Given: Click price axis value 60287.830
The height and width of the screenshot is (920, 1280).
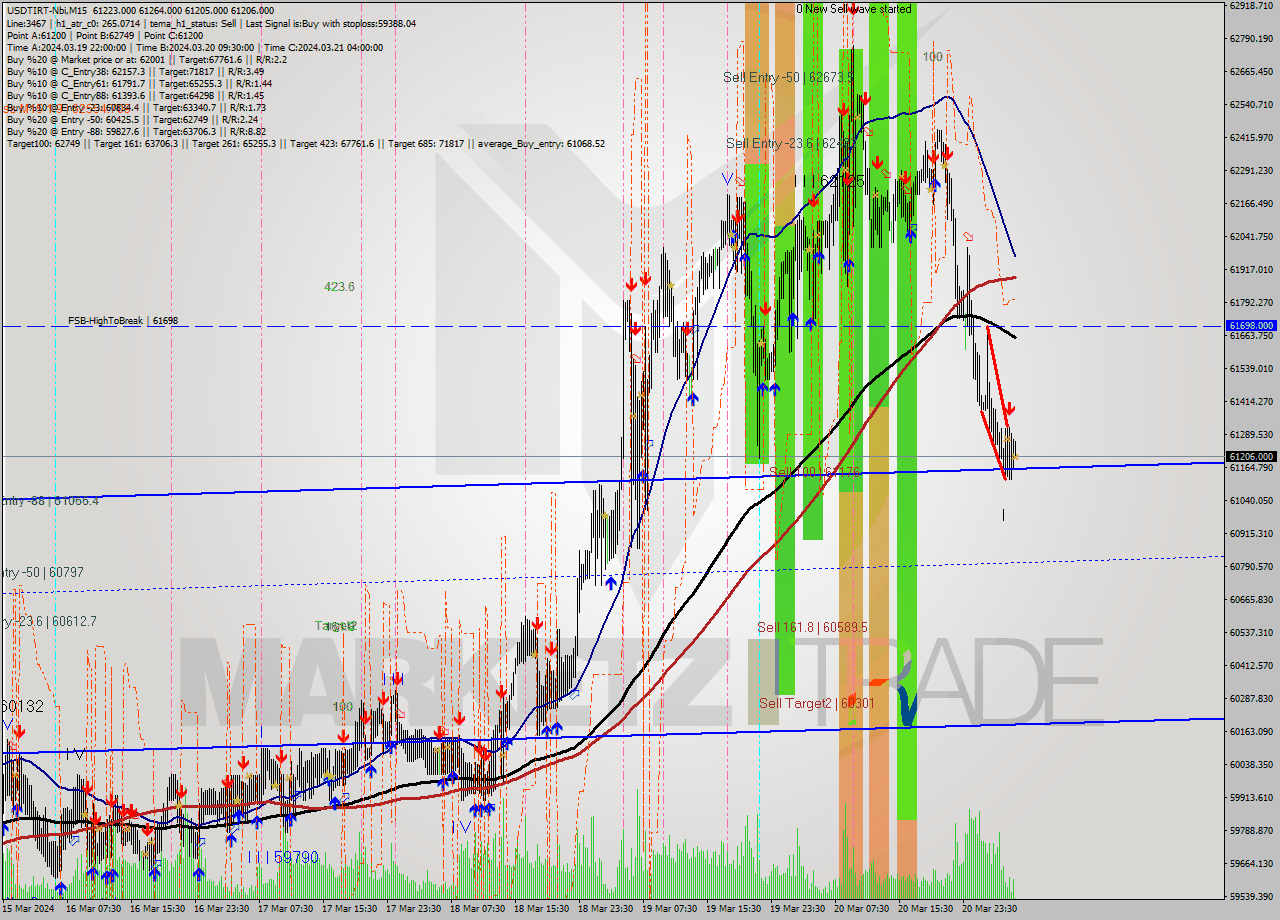Looking at the screenshot, I should click(1250, 699).
